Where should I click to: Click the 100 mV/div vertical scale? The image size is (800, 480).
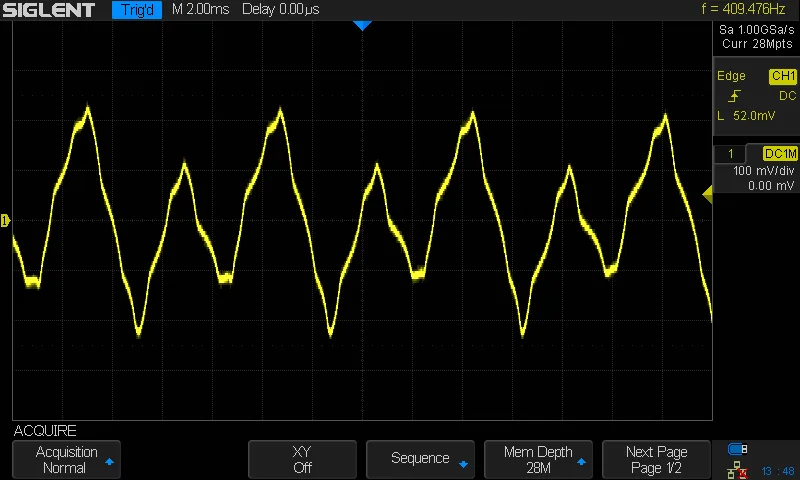coord(764,171)
